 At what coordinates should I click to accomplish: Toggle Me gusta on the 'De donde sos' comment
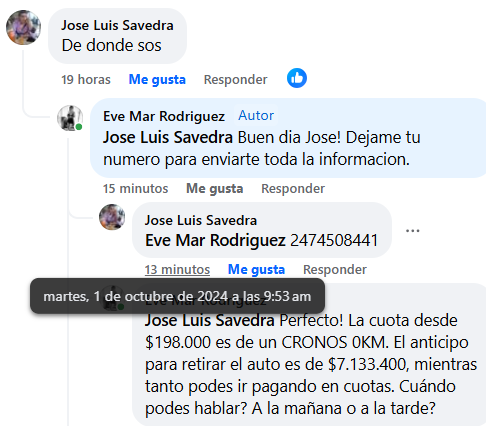pyautogui.click(x=157, y=80)
